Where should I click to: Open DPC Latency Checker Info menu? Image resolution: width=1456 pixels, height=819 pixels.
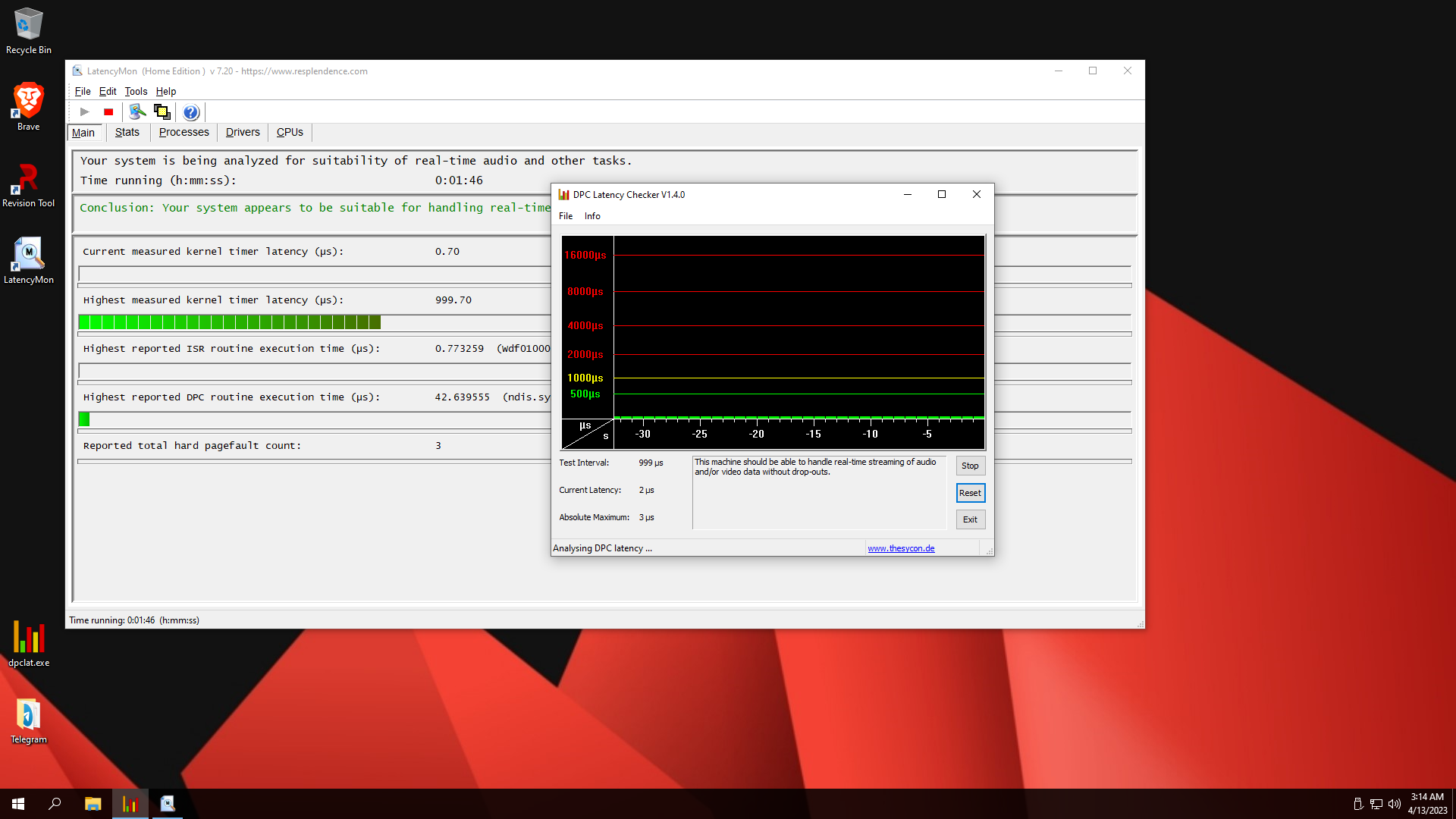(592, 216)
